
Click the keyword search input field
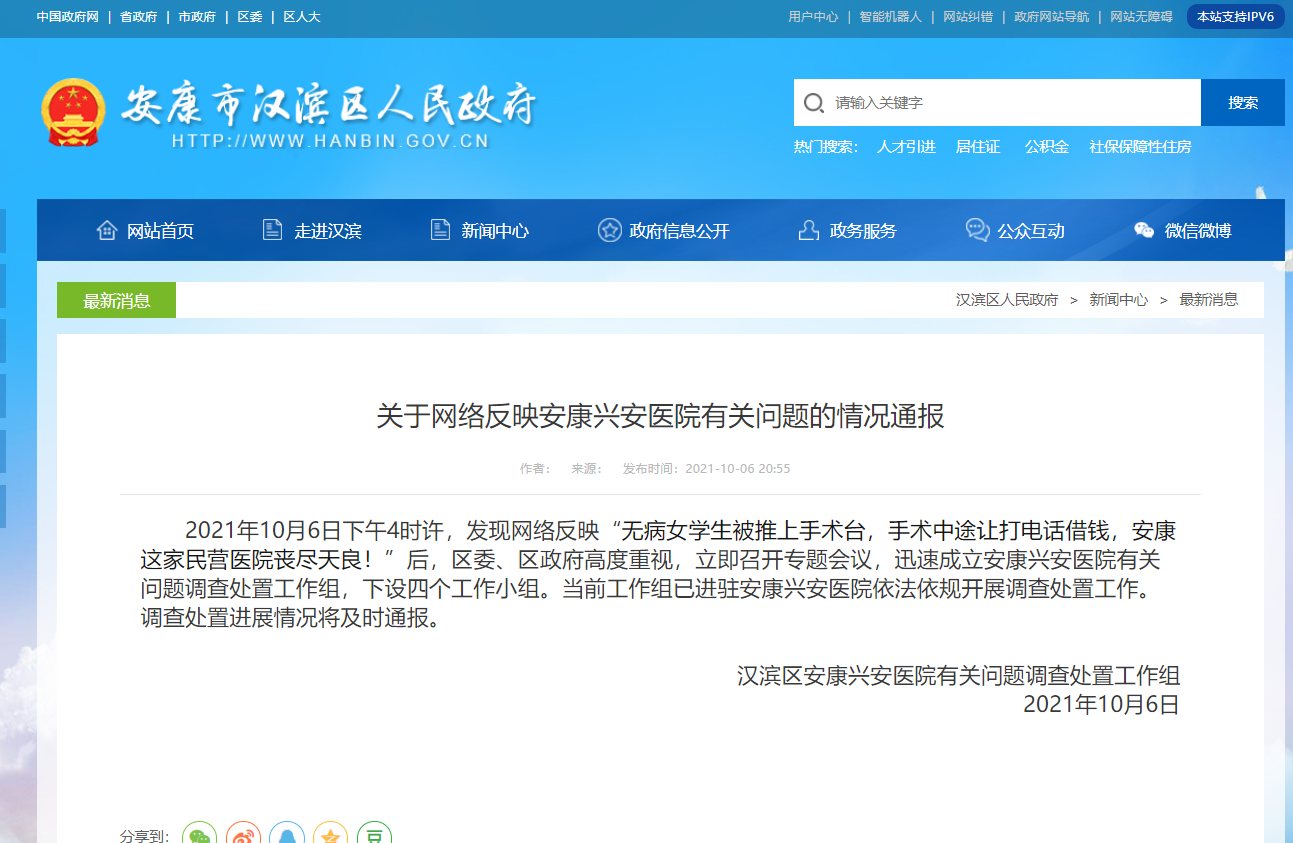pyautogui.click(x=1010, y=103)
